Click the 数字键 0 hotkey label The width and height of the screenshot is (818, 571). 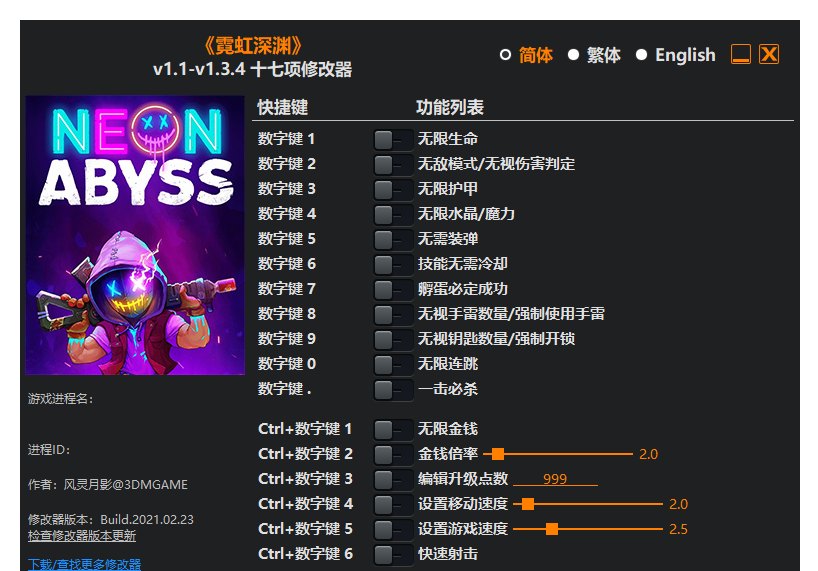click(x=287, y=365)
